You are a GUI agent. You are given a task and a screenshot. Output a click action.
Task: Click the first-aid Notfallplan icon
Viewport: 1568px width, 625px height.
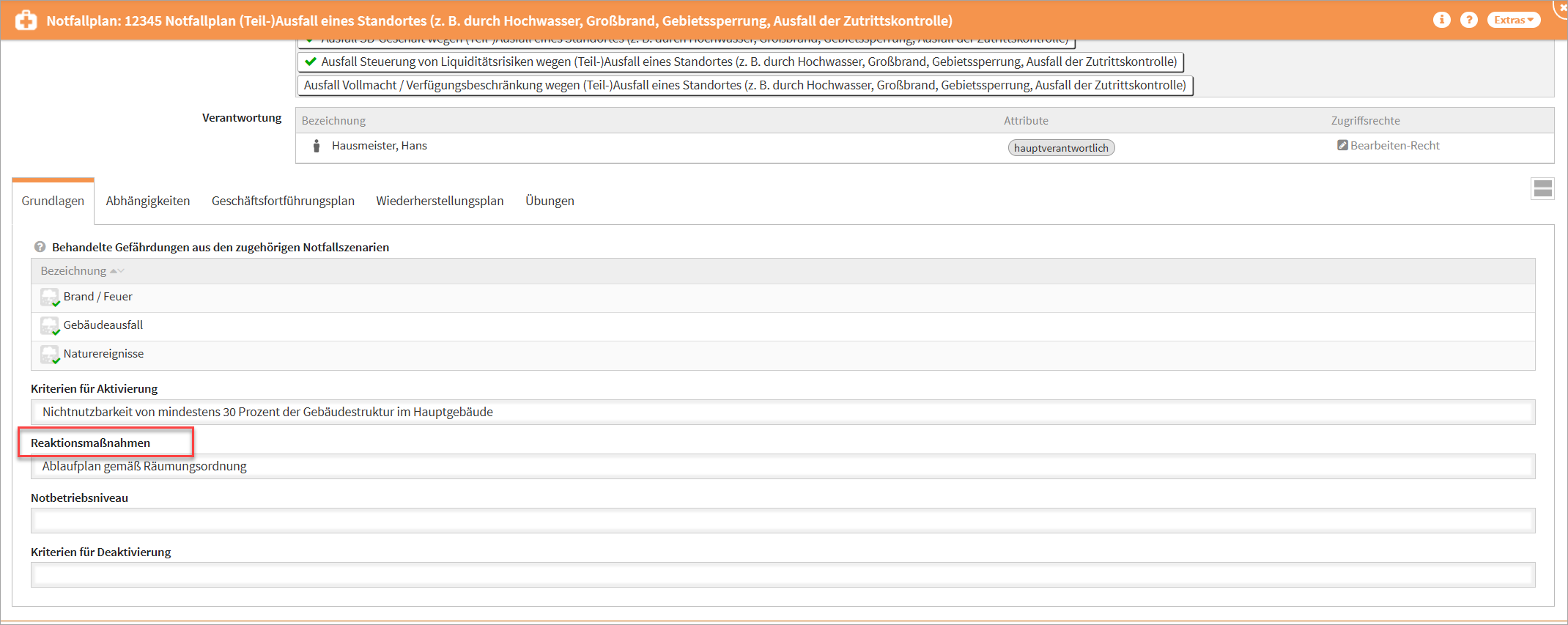26,21
